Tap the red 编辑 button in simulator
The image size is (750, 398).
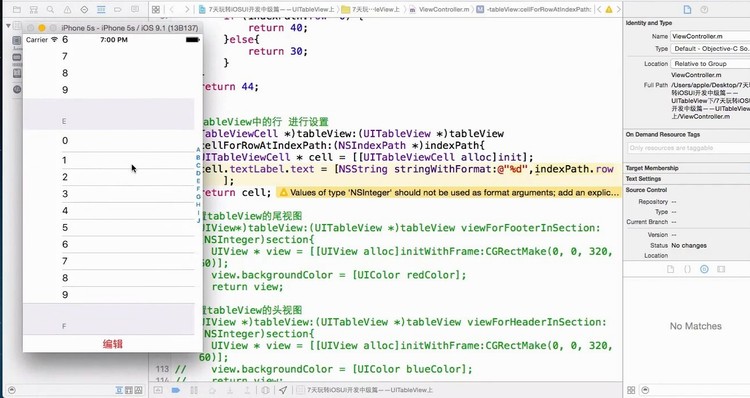(112, 344)
